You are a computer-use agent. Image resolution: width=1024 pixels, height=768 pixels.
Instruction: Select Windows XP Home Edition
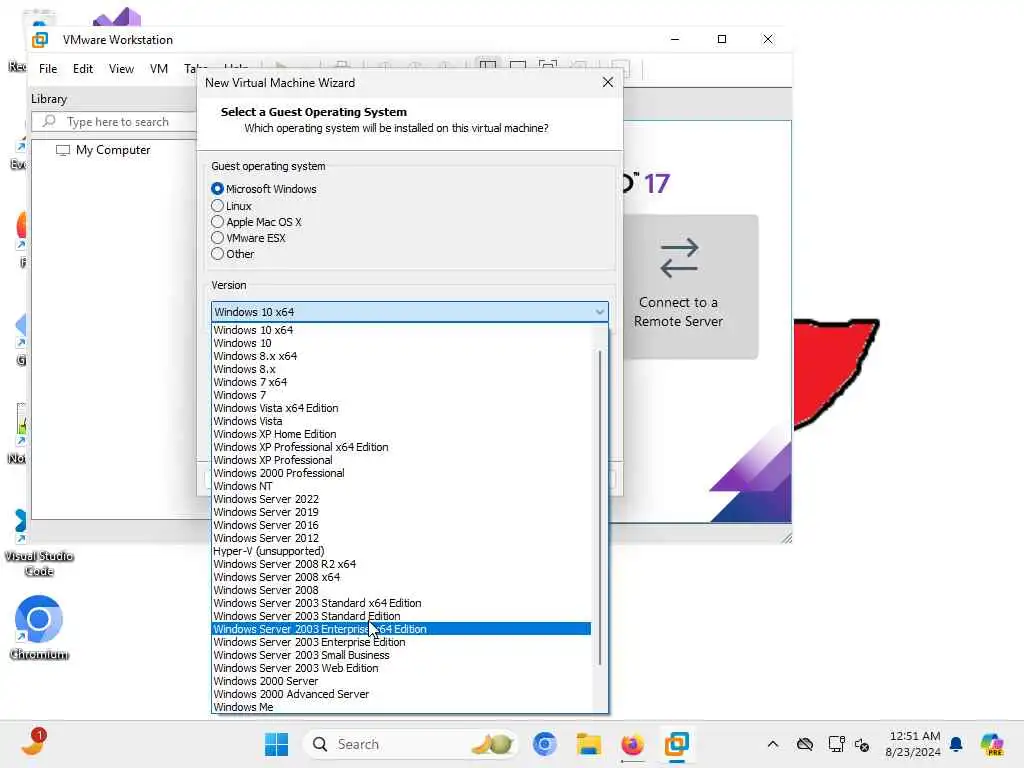pos(402,434)
